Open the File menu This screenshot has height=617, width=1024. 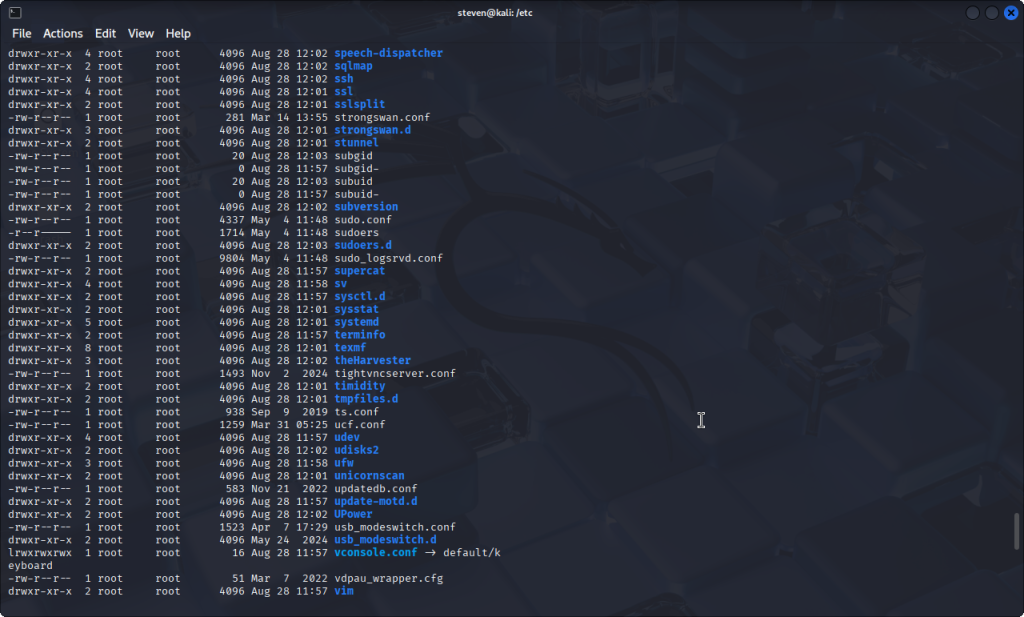click(21, 33)
